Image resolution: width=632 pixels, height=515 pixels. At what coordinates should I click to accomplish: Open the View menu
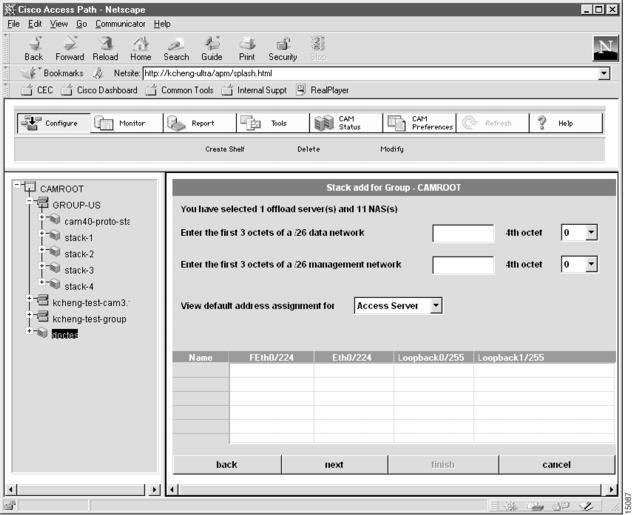pos(59,24)
